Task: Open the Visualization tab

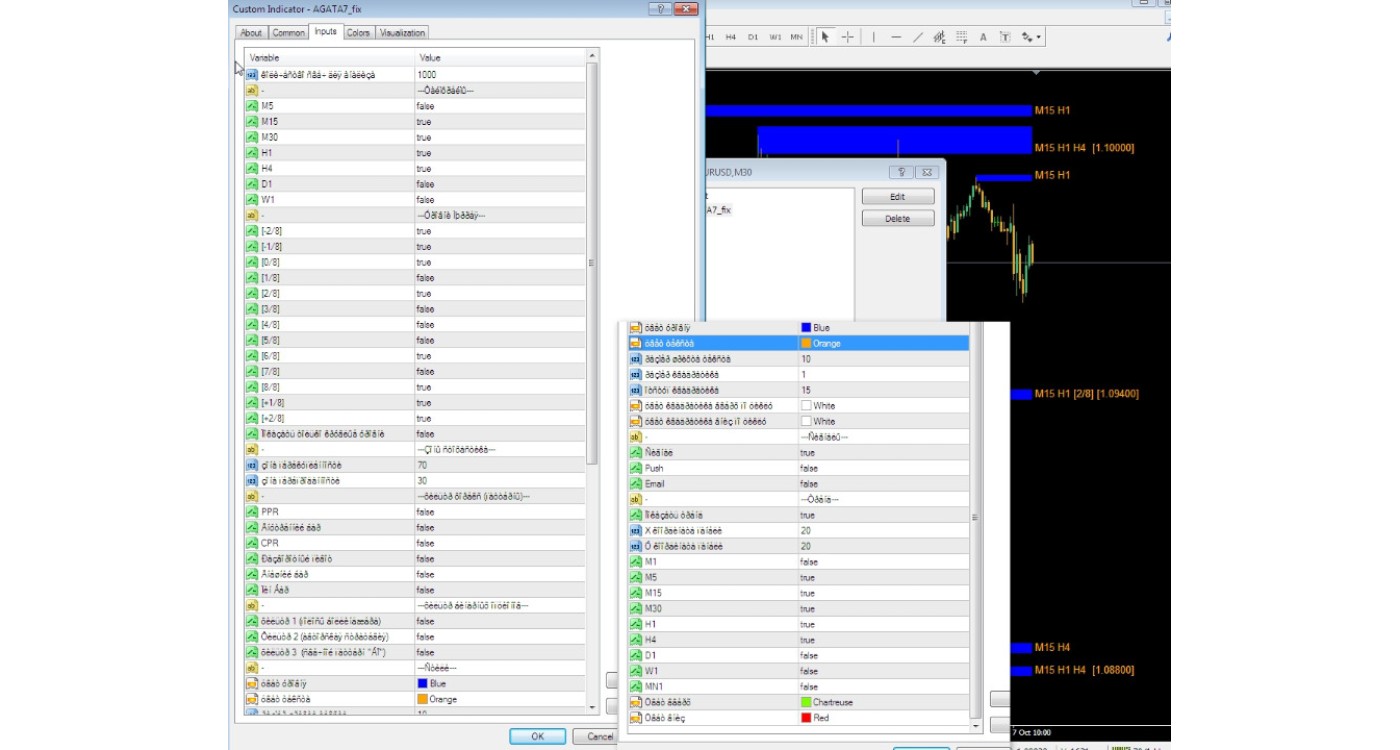Action: 402,33
